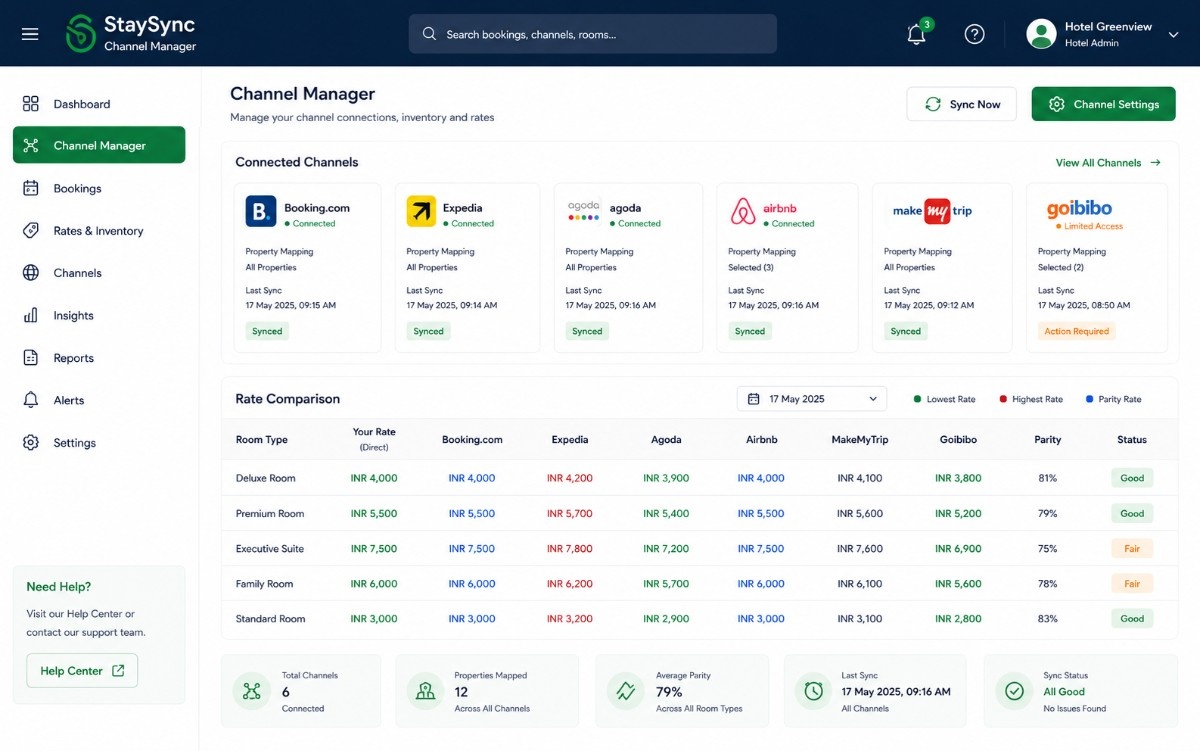Click the Hotel Greenview profile avatar
Viewport: 1200px width, 751px height.
(x=1041, y=34)
